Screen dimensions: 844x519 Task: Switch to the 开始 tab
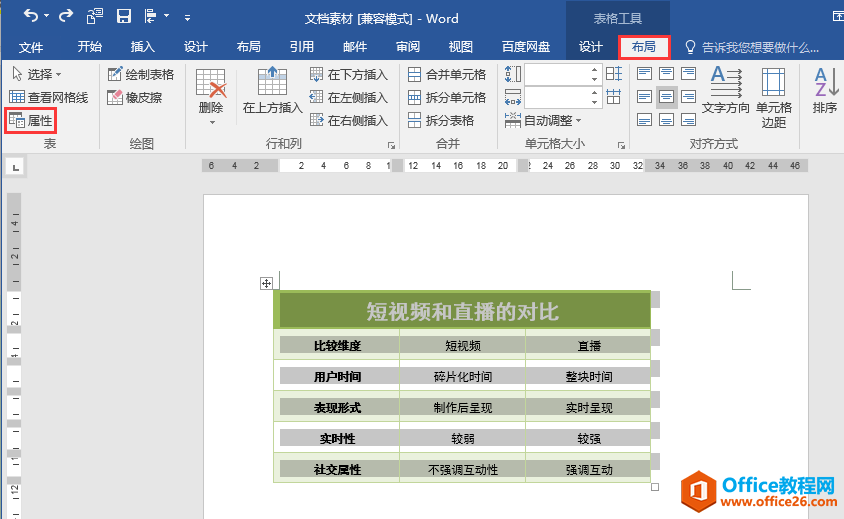[x=89, y=47]
